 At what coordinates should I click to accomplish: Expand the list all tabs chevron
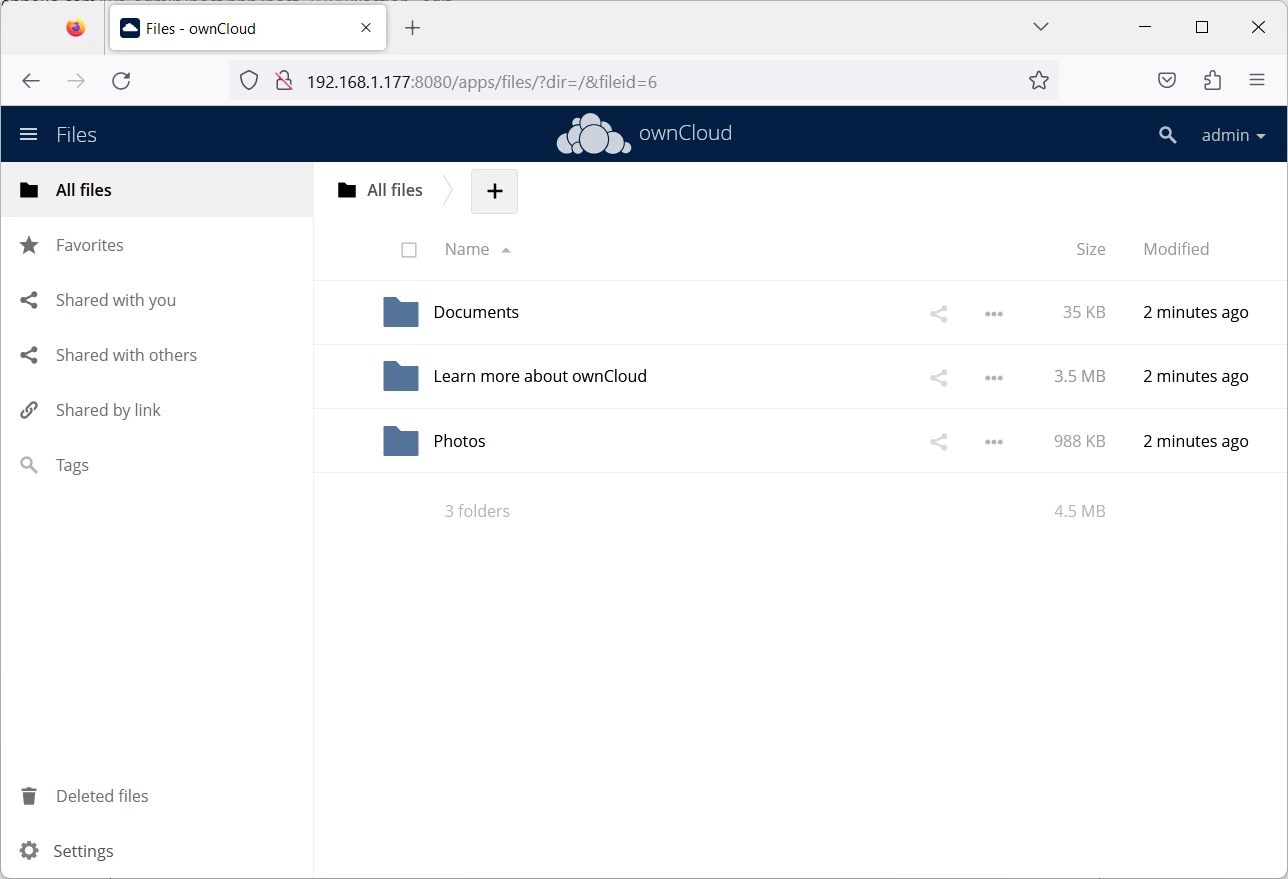(x=1040, y=27)
